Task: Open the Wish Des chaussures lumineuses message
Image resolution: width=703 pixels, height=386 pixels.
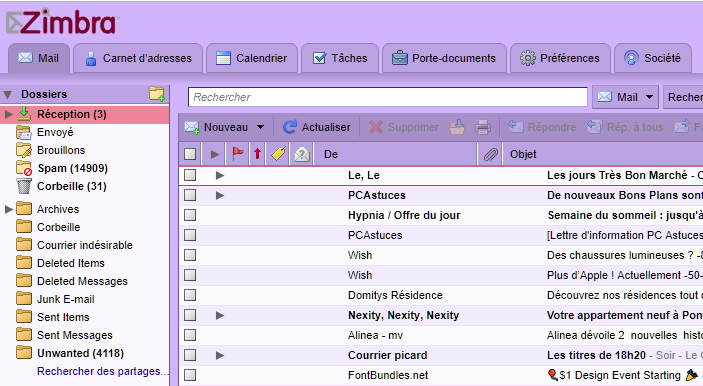Action: [441, 255]
